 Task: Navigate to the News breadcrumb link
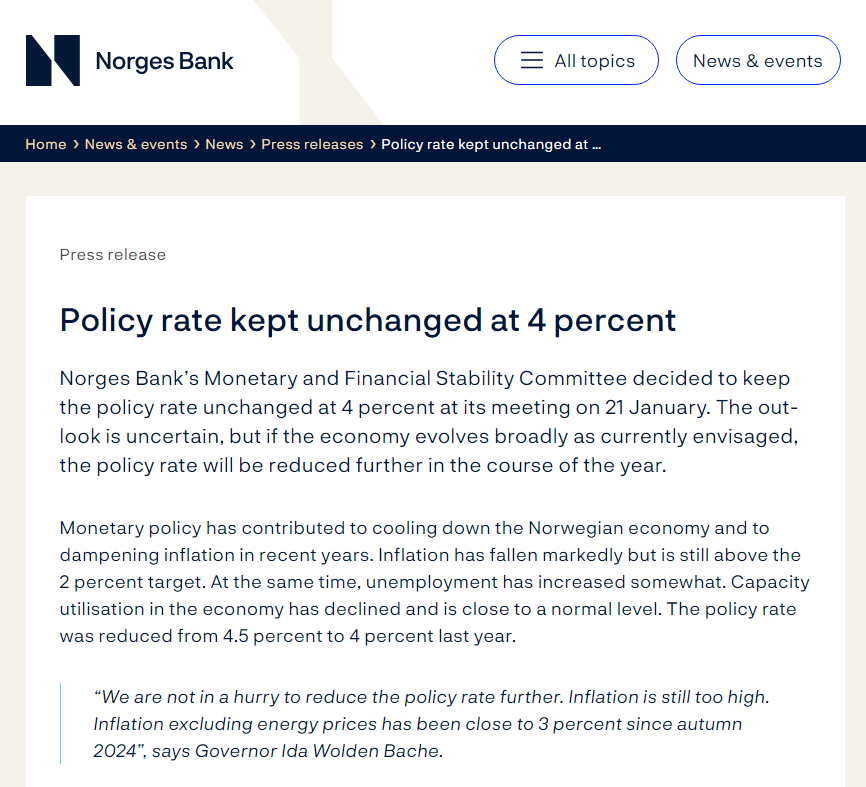(x=224, y=144)
